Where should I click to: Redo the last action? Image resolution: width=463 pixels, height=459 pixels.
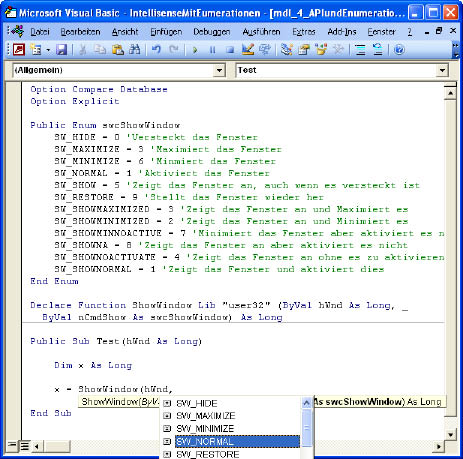[x=174, y=50]
